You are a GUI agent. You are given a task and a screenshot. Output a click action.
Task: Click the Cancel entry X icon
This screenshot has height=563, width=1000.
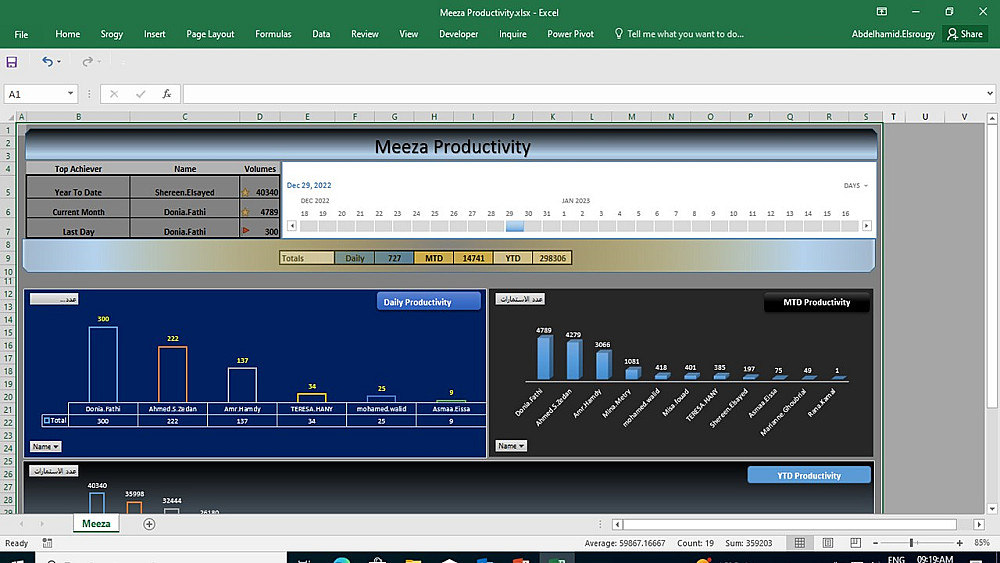(114, 94)
